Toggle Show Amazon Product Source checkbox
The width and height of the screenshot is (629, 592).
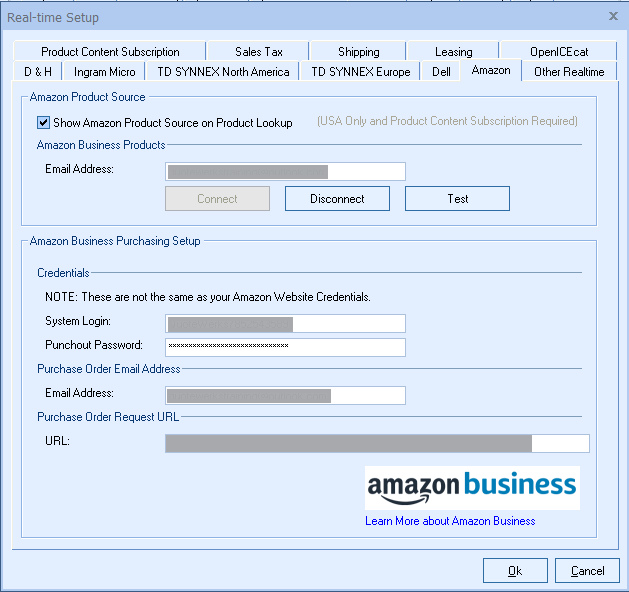[x=44, y=123]
